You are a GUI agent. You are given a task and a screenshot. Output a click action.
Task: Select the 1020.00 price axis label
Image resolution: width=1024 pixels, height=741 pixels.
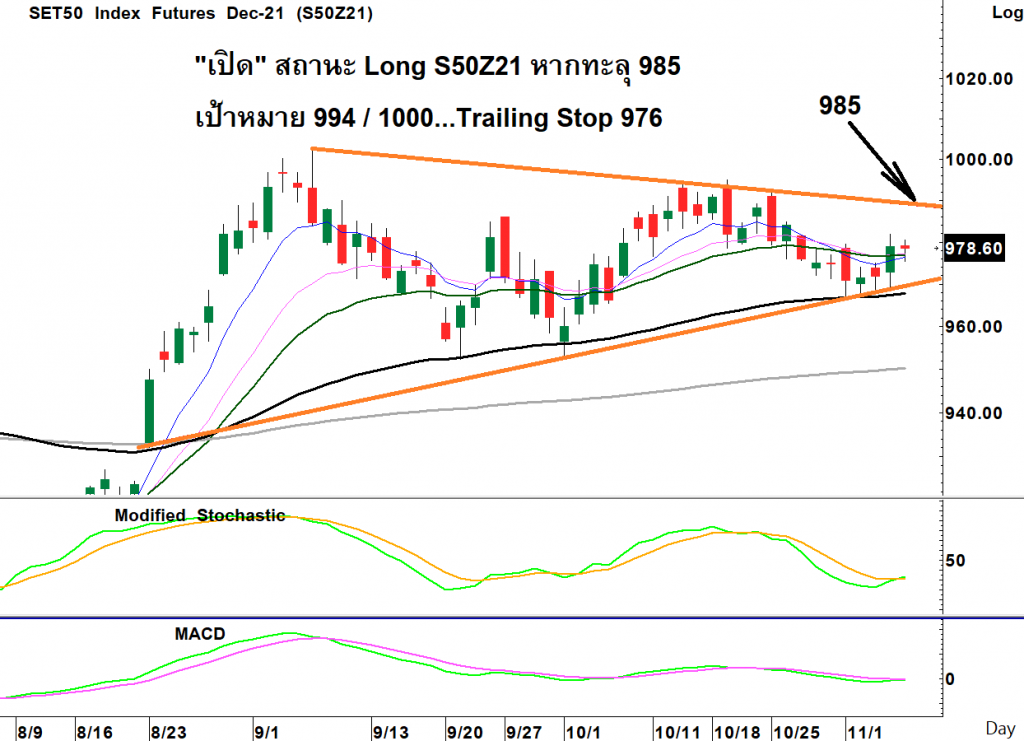pyautogui.click(x=980, y=79)
